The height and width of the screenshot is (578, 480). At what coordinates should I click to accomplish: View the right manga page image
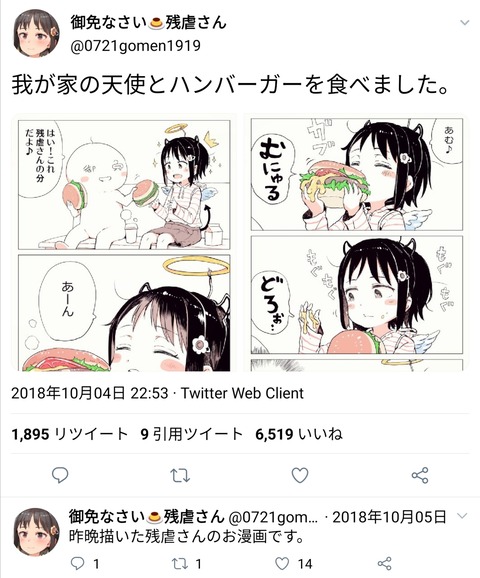click(356, 243)
